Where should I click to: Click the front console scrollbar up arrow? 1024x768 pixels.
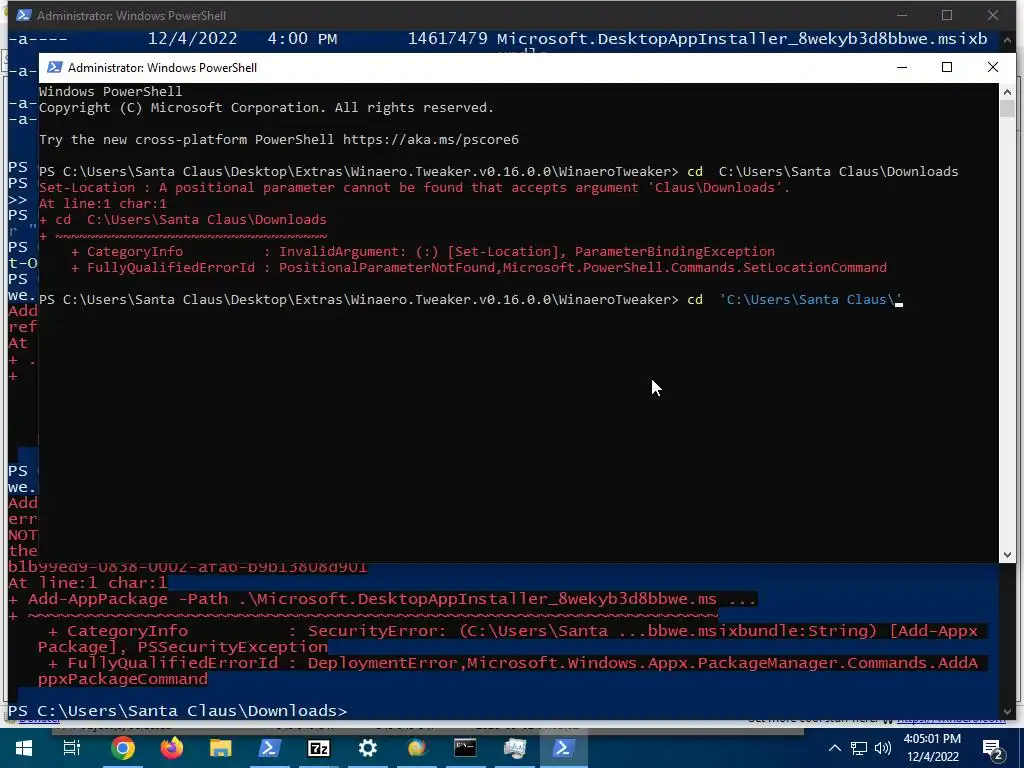click(1007, 91)
